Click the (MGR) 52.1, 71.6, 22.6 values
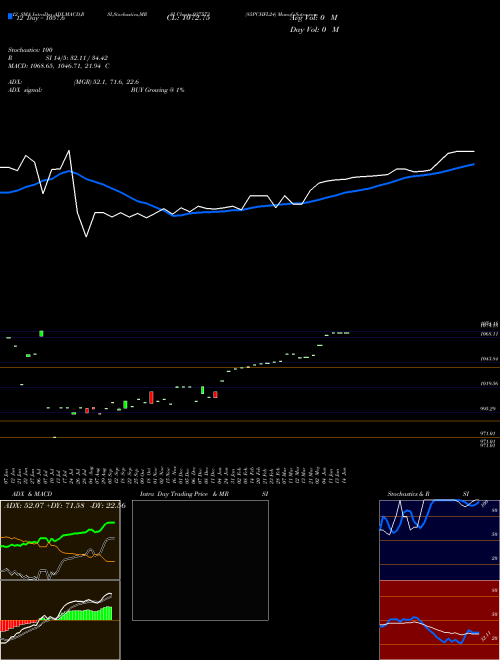Viewport: 500px width, 660px height. tap(106, 82)
